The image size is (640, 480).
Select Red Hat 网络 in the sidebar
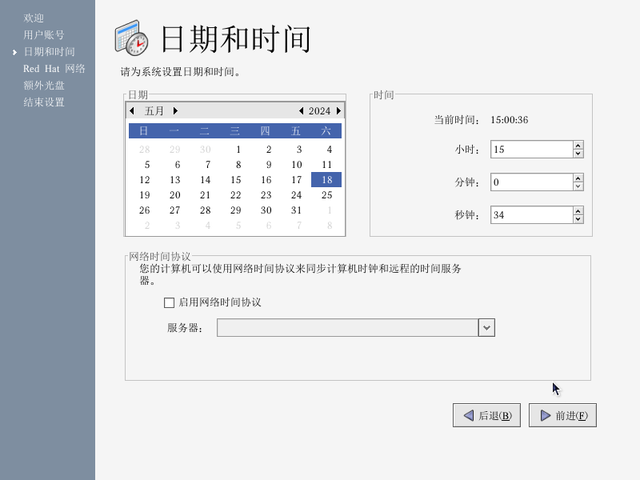click(x=54, y=69)
